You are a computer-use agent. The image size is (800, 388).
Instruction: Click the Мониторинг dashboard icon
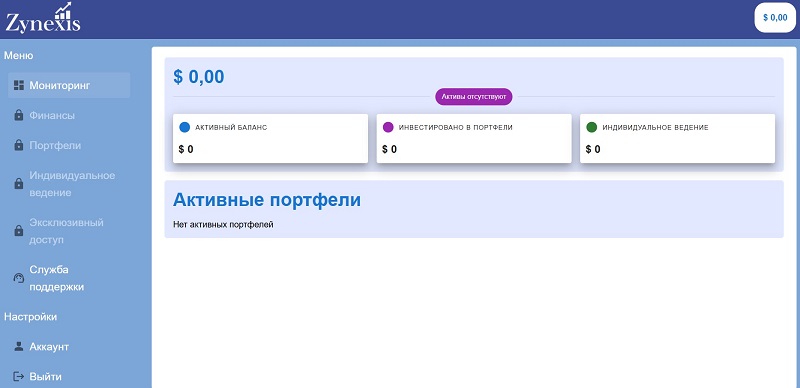19,85
